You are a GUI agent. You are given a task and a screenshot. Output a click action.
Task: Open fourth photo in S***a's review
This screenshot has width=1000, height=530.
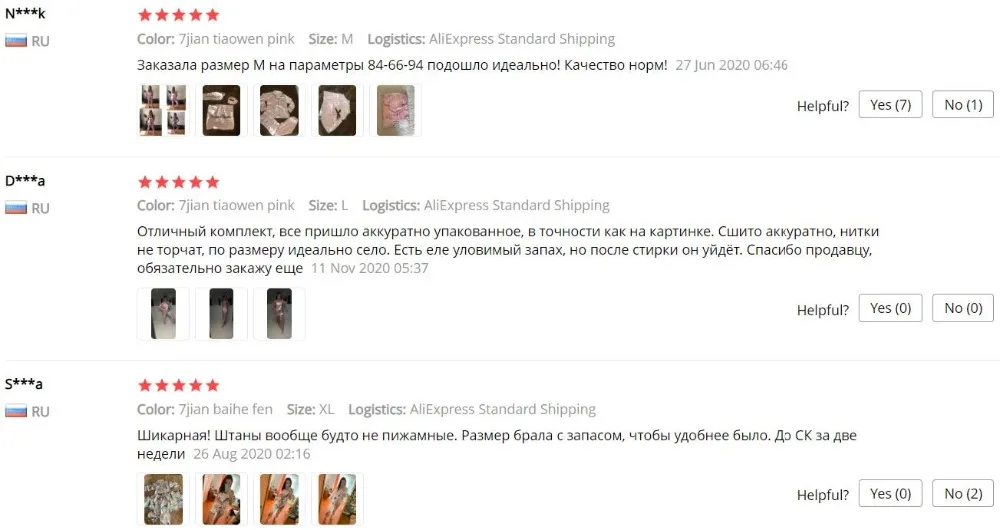click(337, 499)
